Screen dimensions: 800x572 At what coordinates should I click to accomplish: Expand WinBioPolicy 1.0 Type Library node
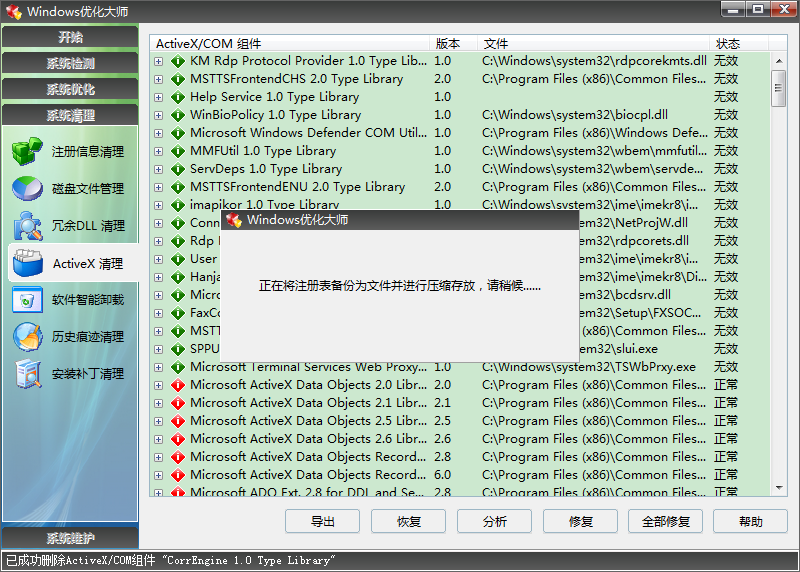tap(159, 115)
